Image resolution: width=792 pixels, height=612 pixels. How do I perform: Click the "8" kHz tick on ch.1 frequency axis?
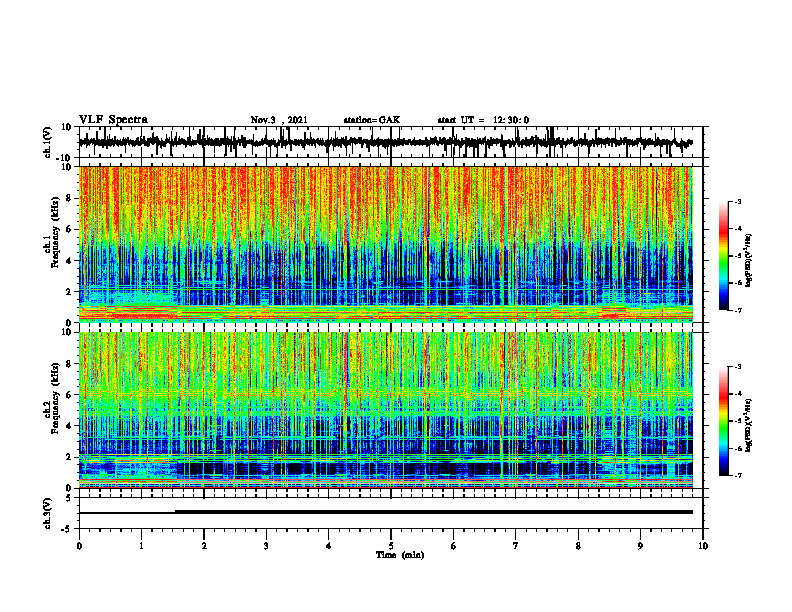pos(70,198)
